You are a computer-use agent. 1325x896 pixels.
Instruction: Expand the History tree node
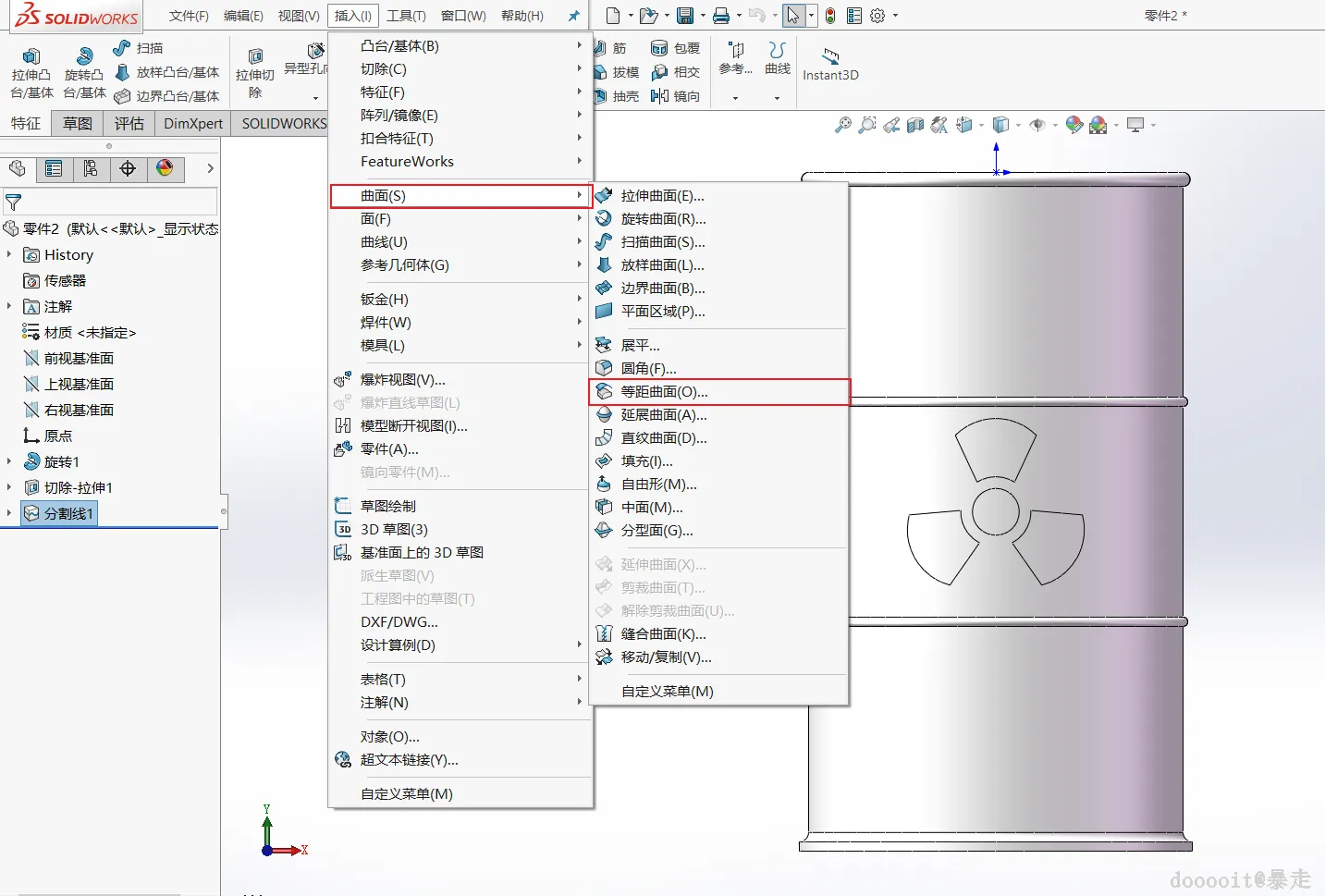click(9, 254)
